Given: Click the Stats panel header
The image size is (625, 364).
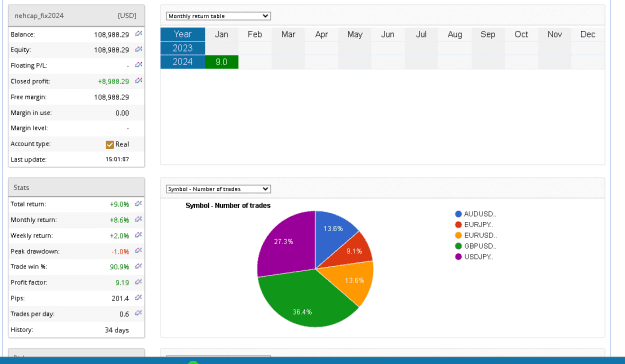Looking at the screenshot, I should 77,187.
